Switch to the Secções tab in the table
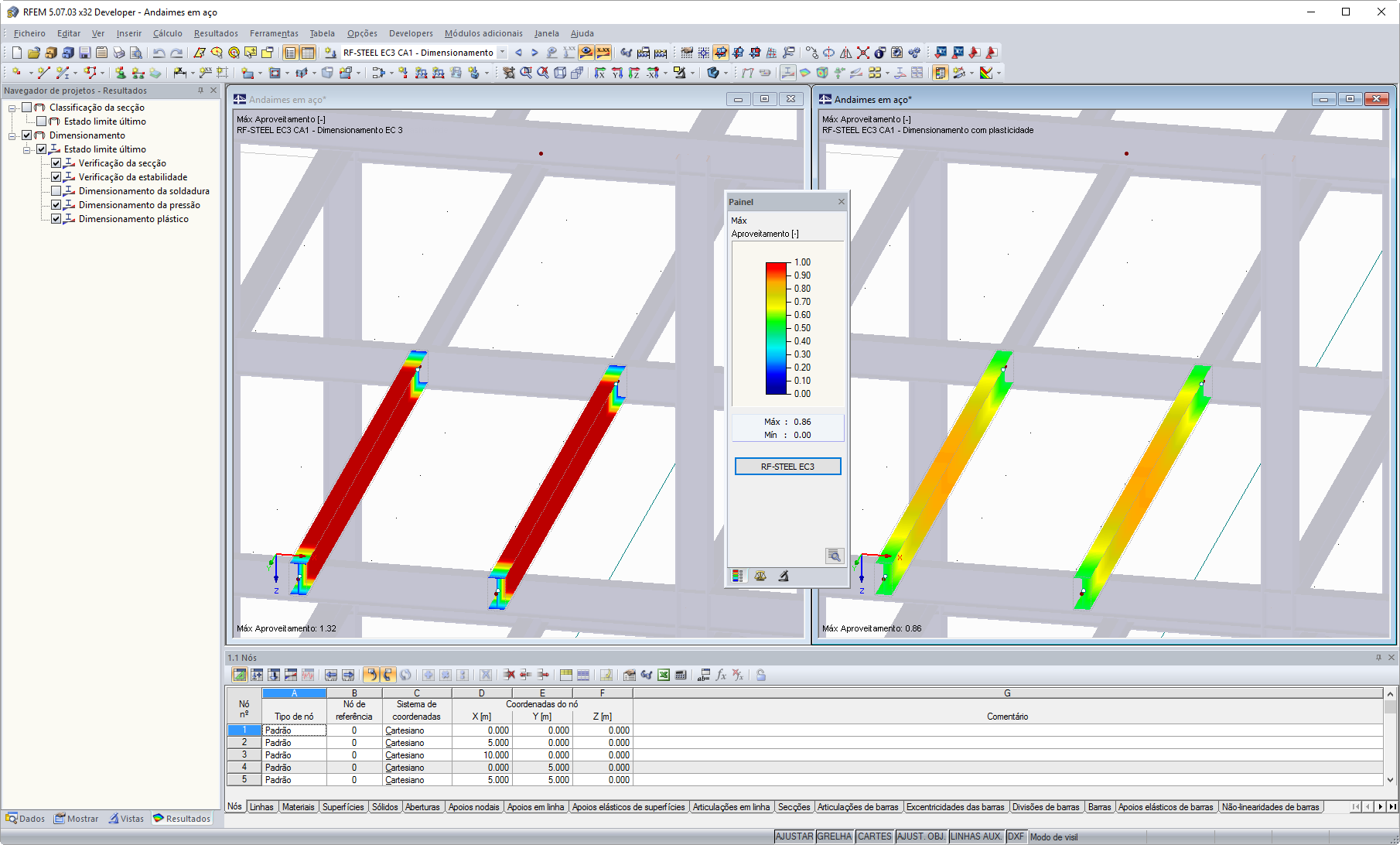 [795, 806]
